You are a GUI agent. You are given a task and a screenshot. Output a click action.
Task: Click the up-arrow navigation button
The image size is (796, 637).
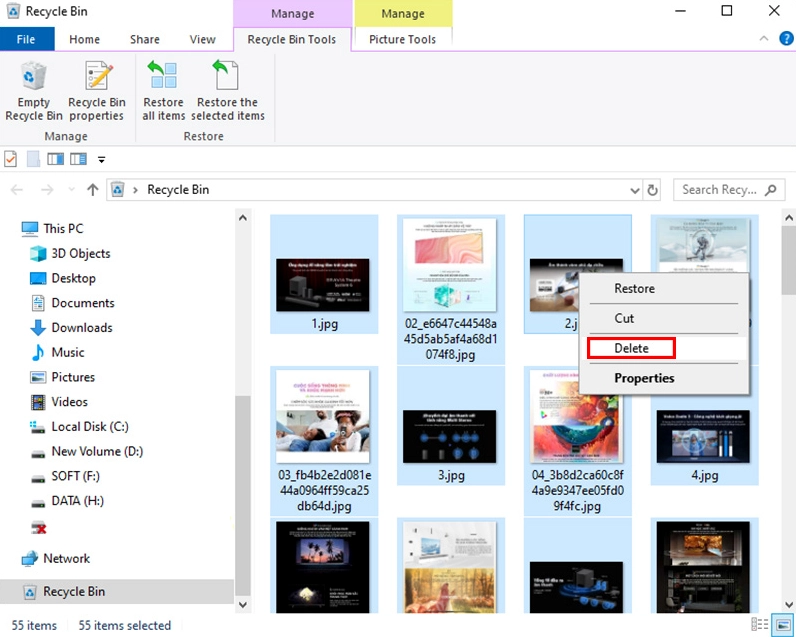tap(93, 190)
